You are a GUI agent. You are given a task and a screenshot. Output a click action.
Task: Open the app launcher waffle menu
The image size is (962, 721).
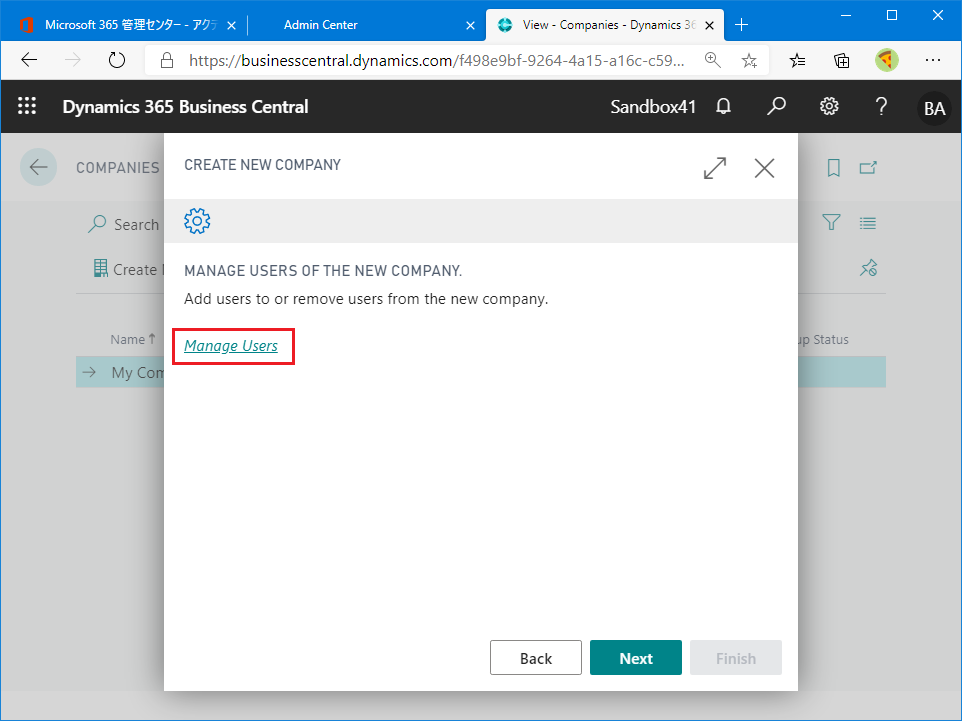tap(27, 107)
